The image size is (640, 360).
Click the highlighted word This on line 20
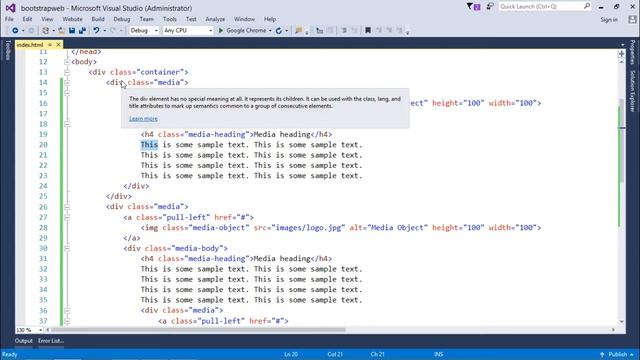149,145
